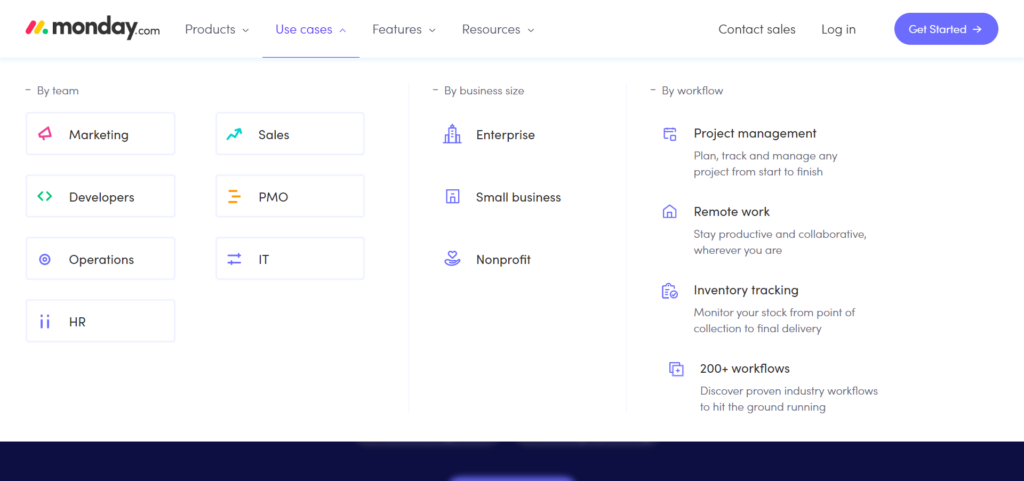
Task: Click 'Discover proven industry workflows' description
Action: (789, 399)
